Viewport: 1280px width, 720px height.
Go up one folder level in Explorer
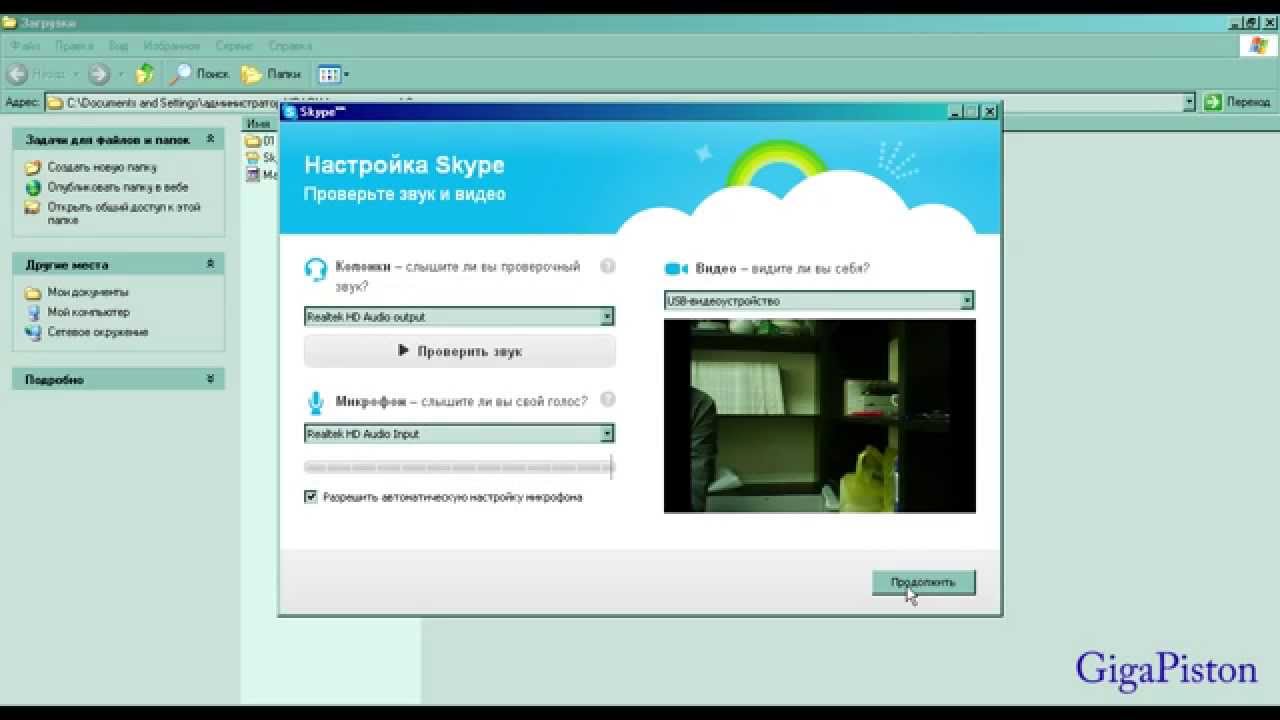pyautogui.click(x=145, y=74)
